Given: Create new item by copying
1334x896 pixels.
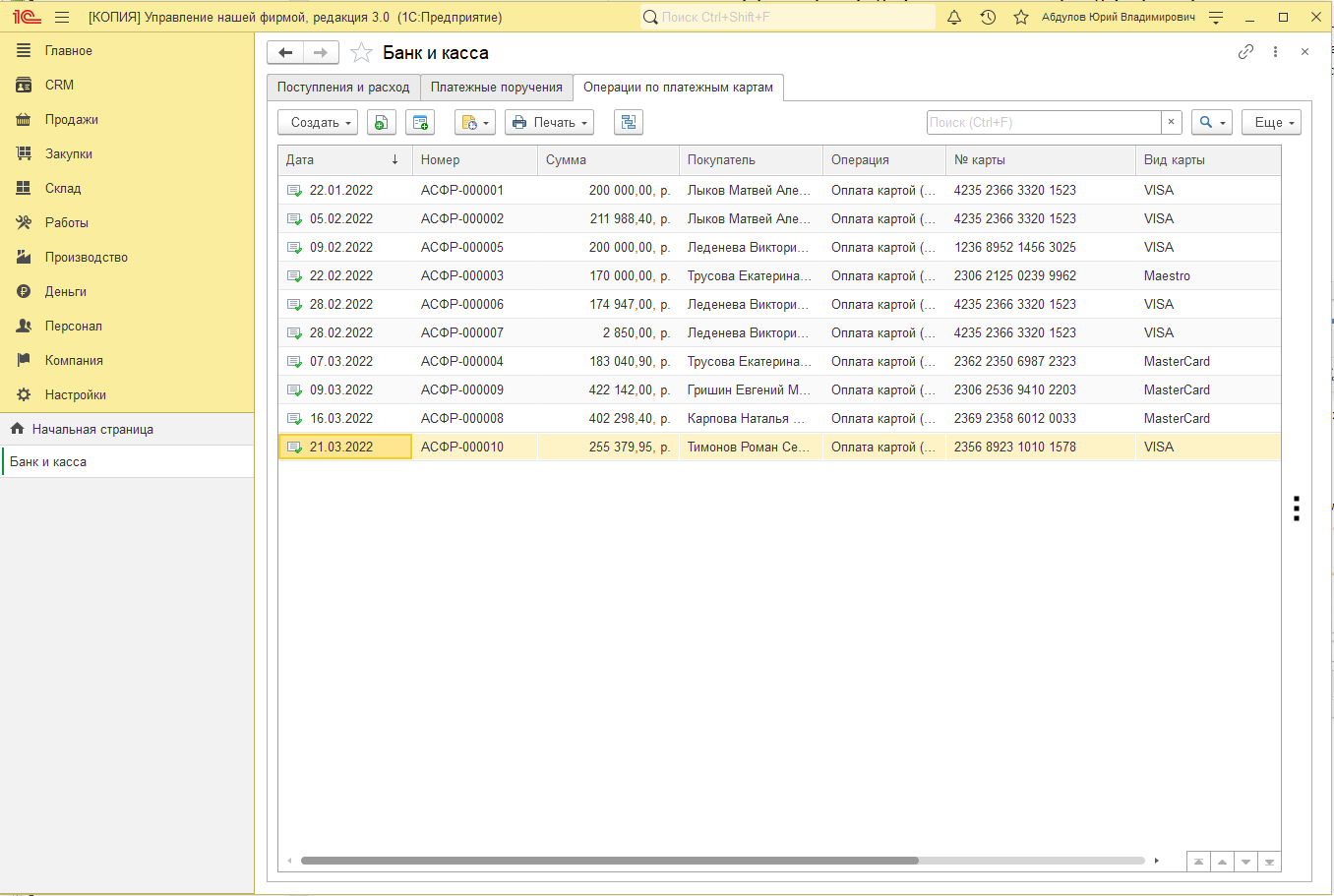Looking at the screenshot, I should pos(381,122).
